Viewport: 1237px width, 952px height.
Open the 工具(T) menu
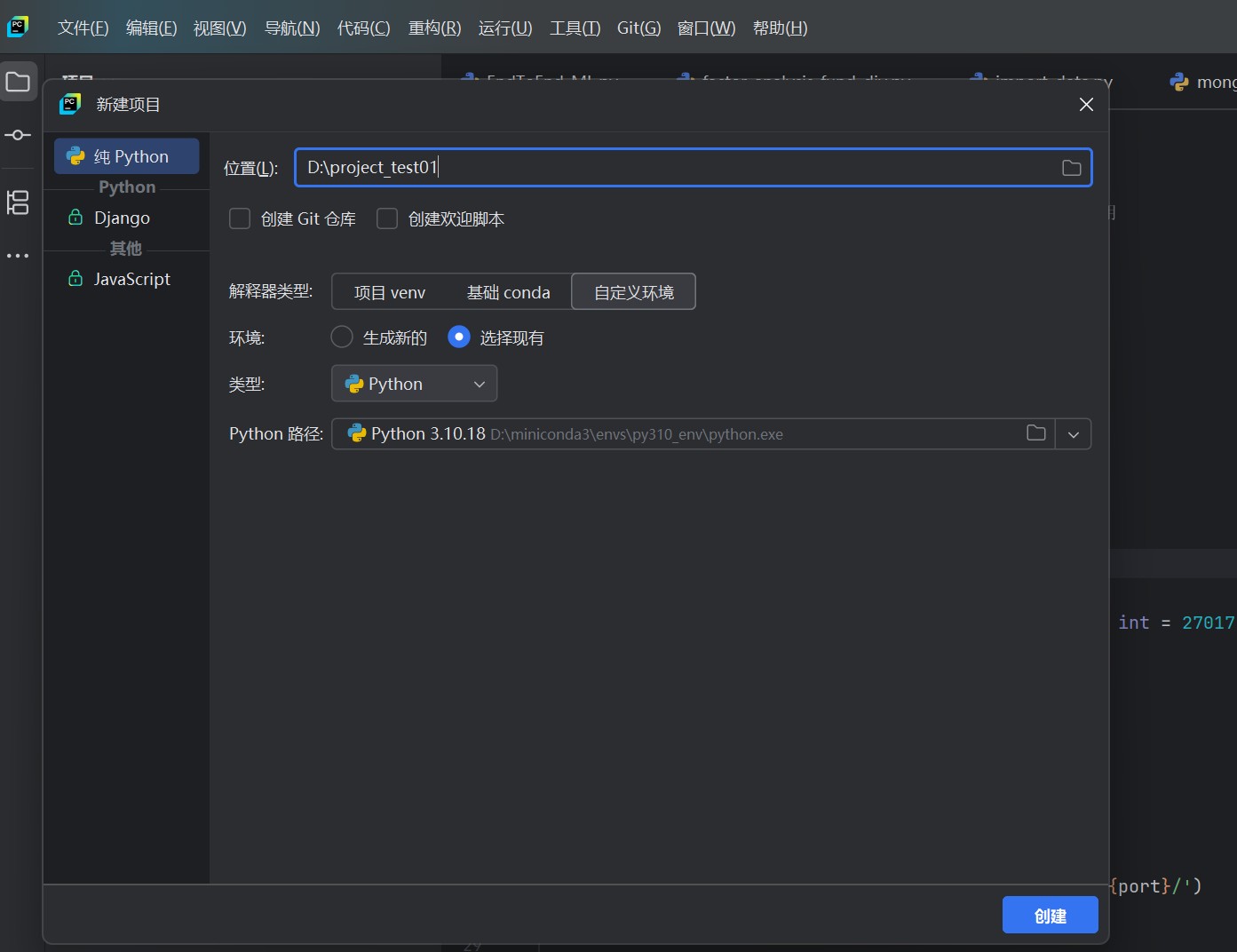575,28
